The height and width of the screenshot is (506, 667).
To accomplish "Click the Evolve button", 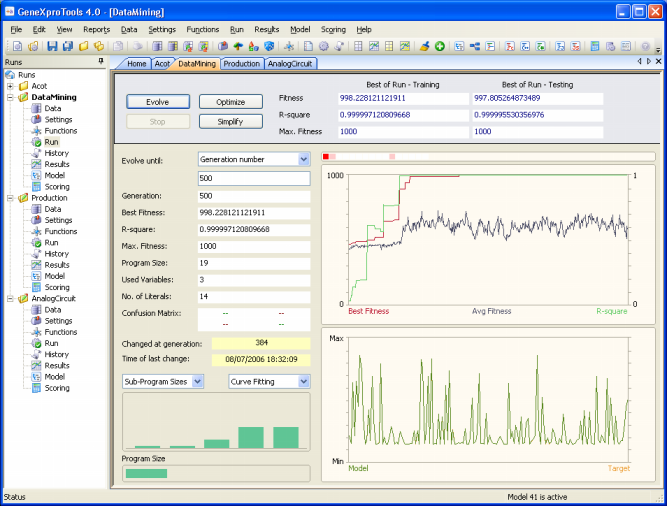I will 158,102.
